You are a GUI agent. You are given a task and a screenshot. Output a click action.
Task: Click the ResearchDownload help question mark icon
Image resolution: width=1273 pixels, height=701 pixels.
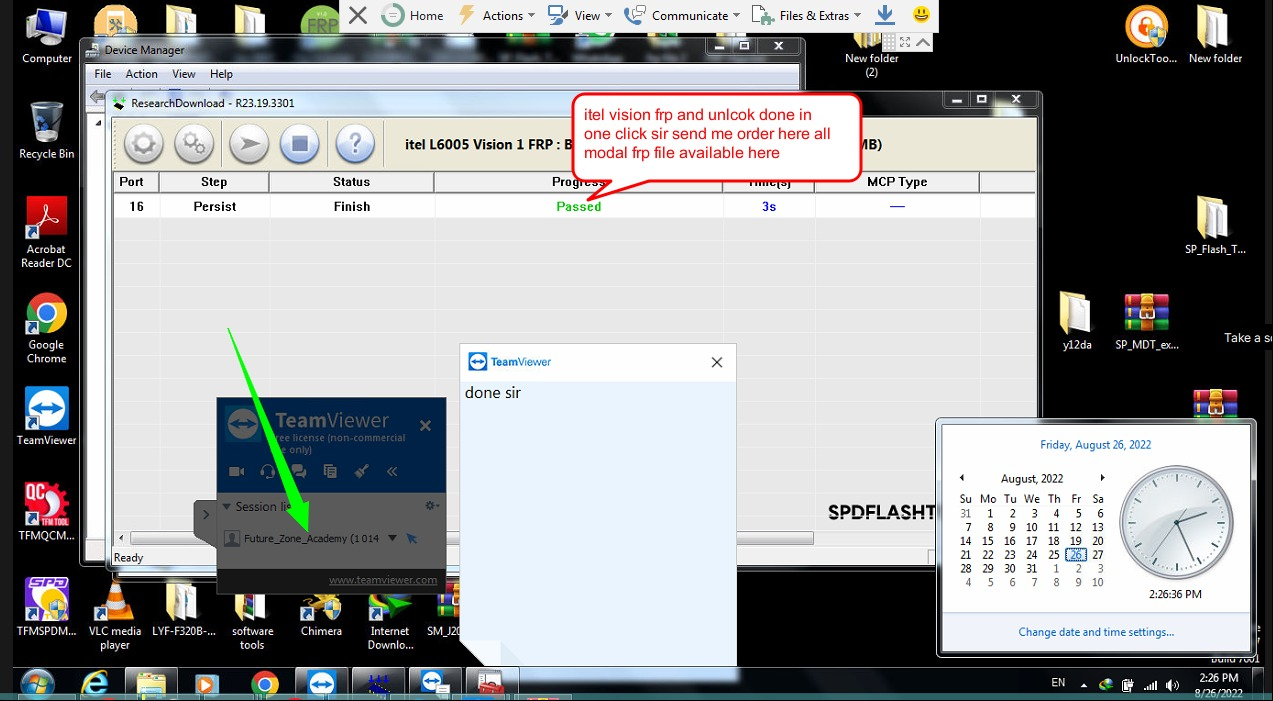tap(354, 144)
